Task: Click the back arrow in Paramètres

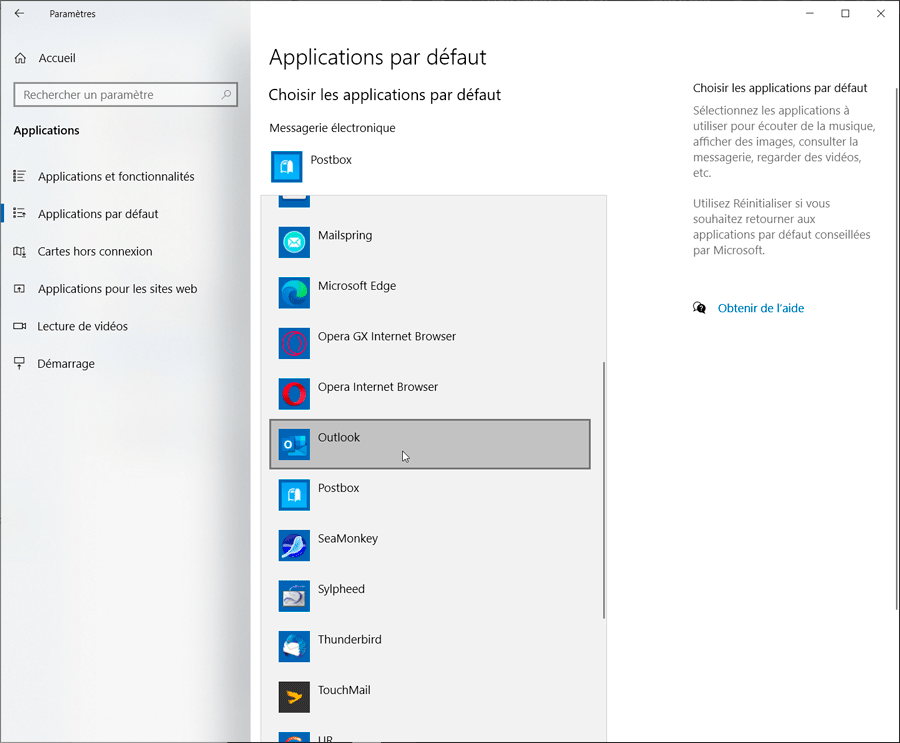Action: (20, 13)
